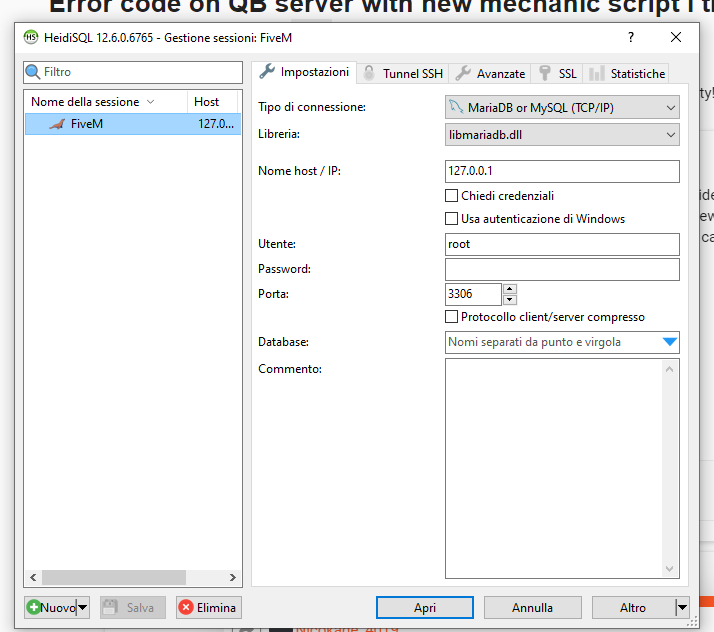Screen dimensions: 714x632
Task: Click the dolphin icon in connection type combo
Action: pyautogui.click(x=456, y=107)
